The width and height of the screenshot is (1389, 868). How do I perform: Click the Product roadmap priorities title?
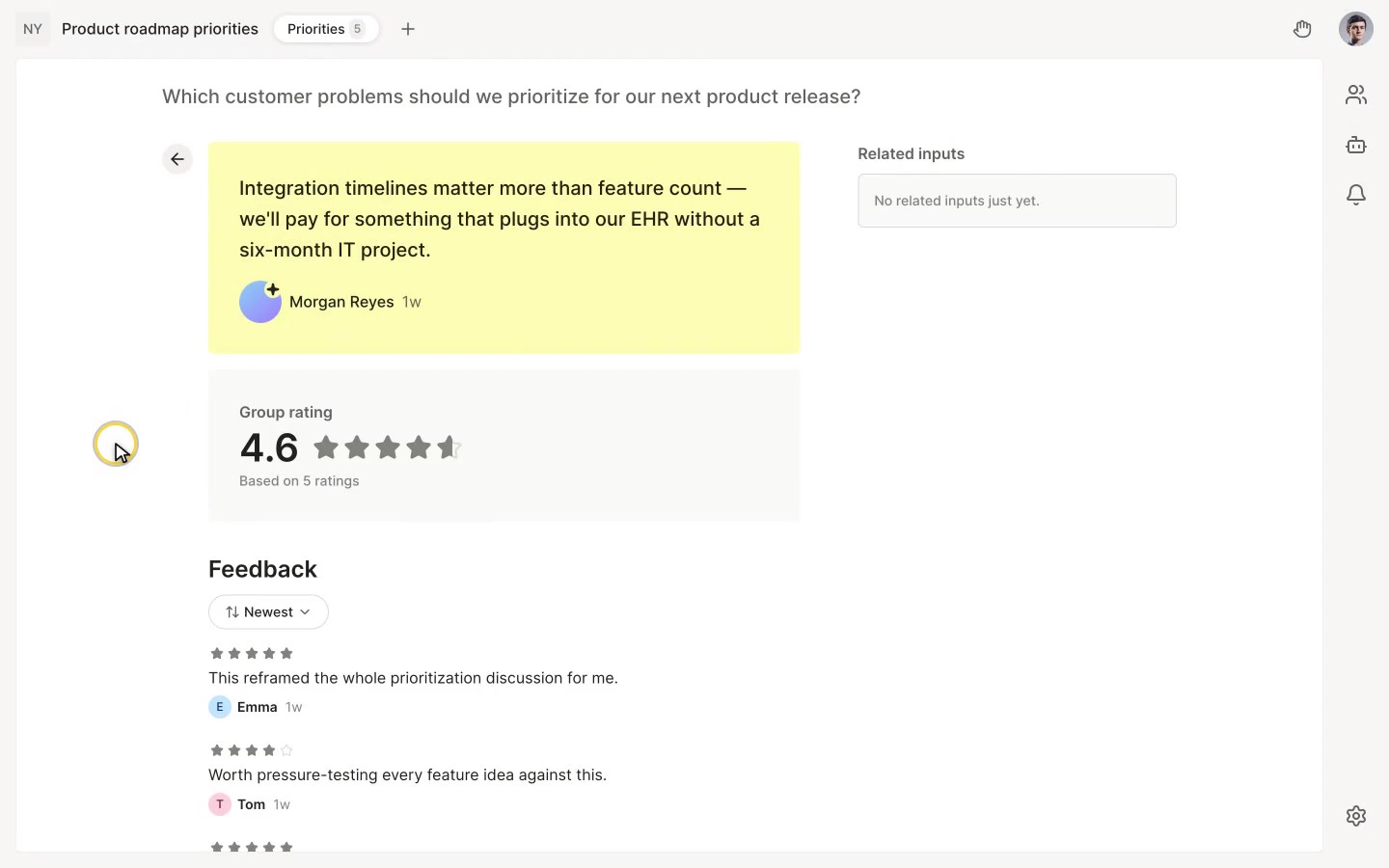pyautogui.click(x=160, y=29)
